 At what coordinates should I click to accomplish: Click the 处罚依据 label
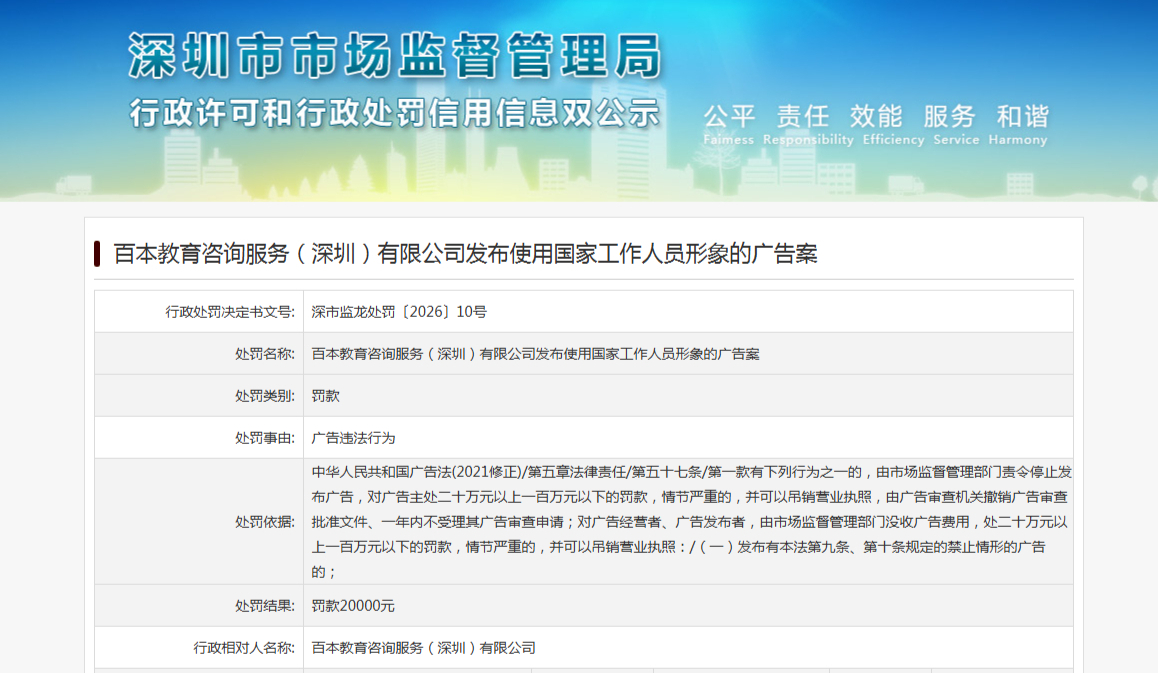[264, 522]
